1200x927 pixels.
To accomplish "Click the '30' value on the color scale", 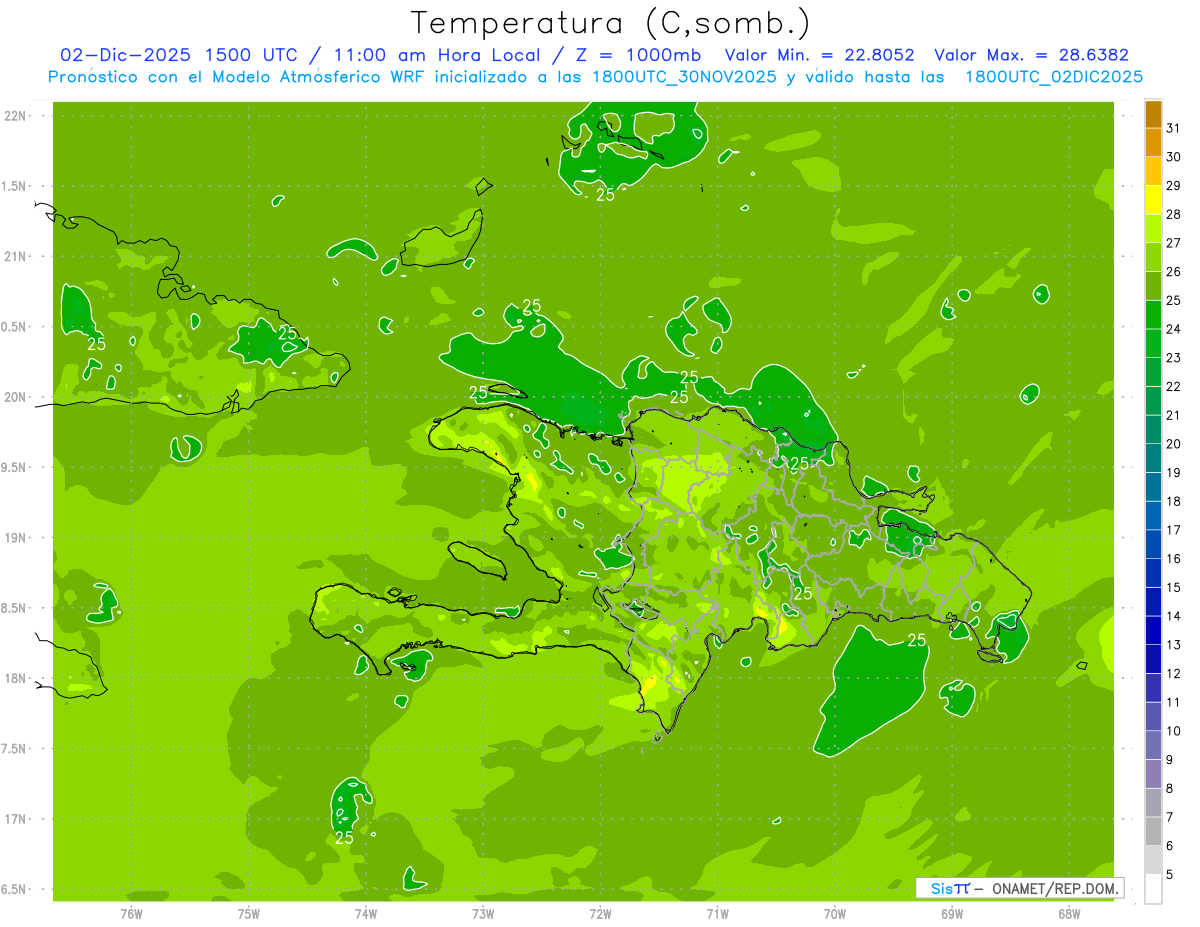I will pyautogui.click(x=1174, y=157).
